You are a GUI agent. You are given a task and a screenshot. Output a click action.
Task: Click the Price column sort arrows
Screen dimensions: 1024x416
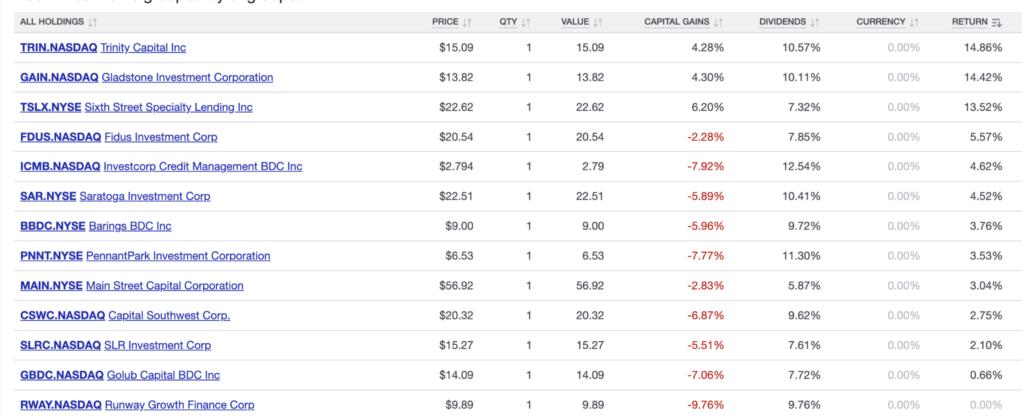[468, 21]
